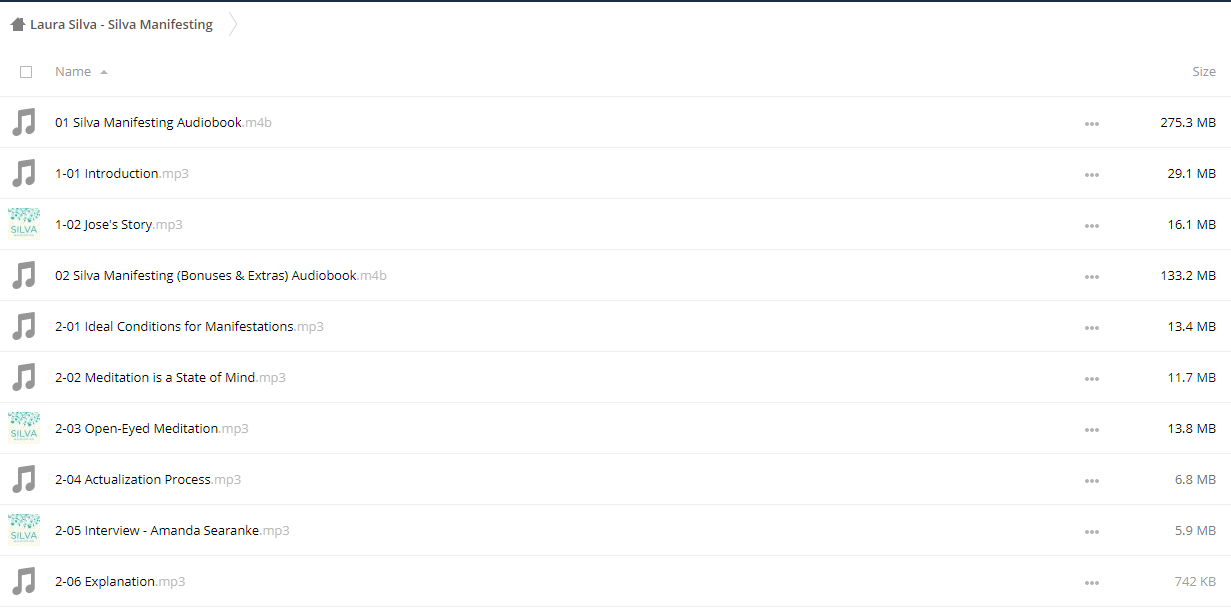Click the music note icon for 1-01 Introduction

23,174
